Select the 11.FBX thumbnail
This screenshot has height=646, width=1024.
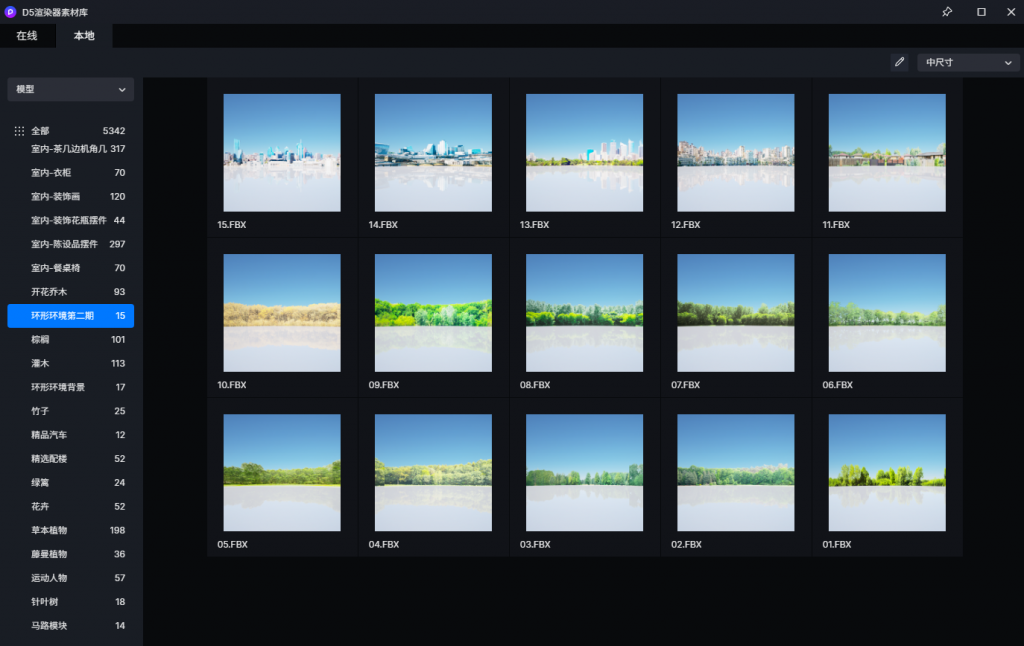tap(887, 153)
